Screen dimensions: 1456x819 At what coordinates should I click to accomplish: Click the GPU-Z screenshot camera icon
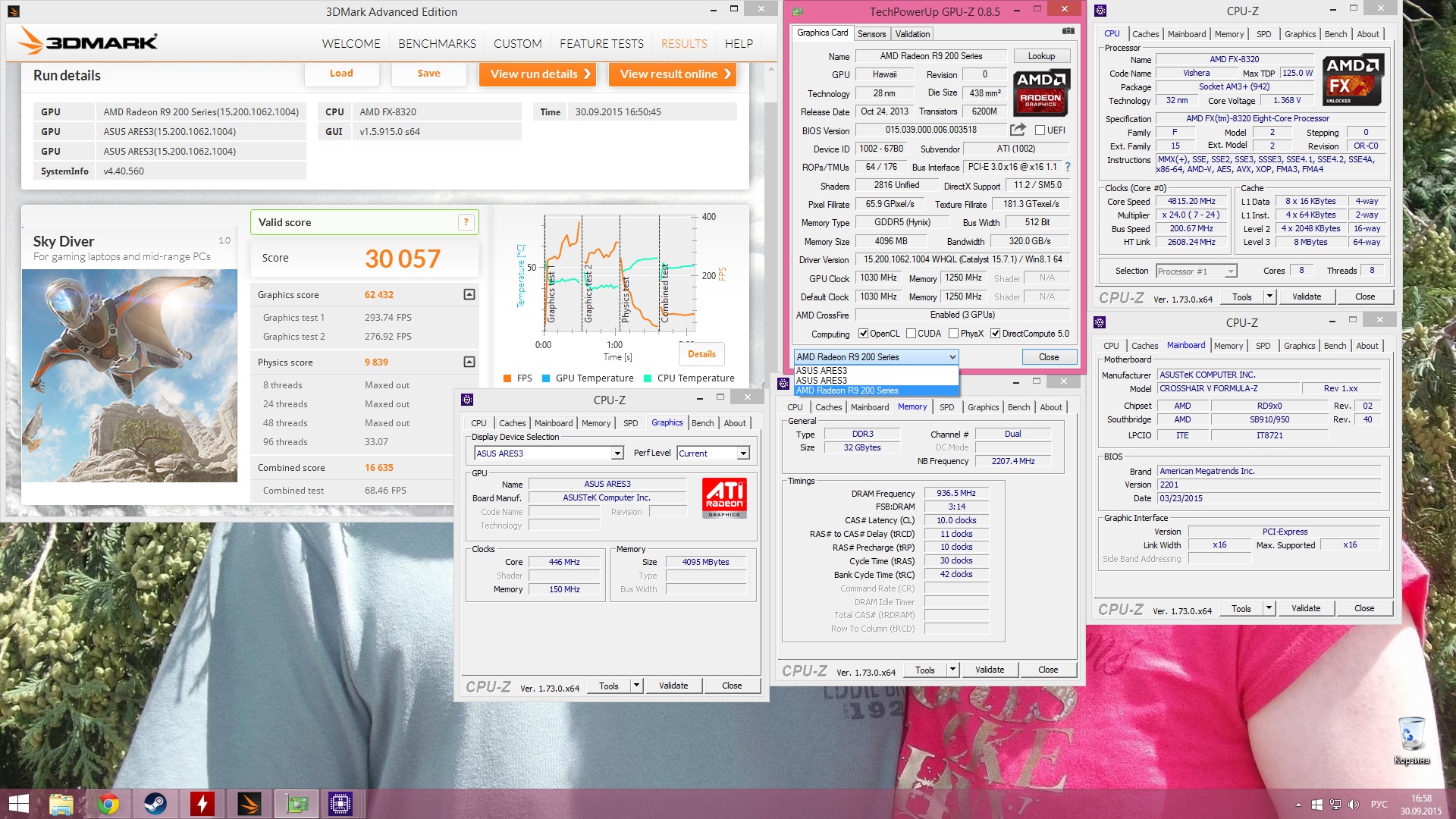point(1068,31)
